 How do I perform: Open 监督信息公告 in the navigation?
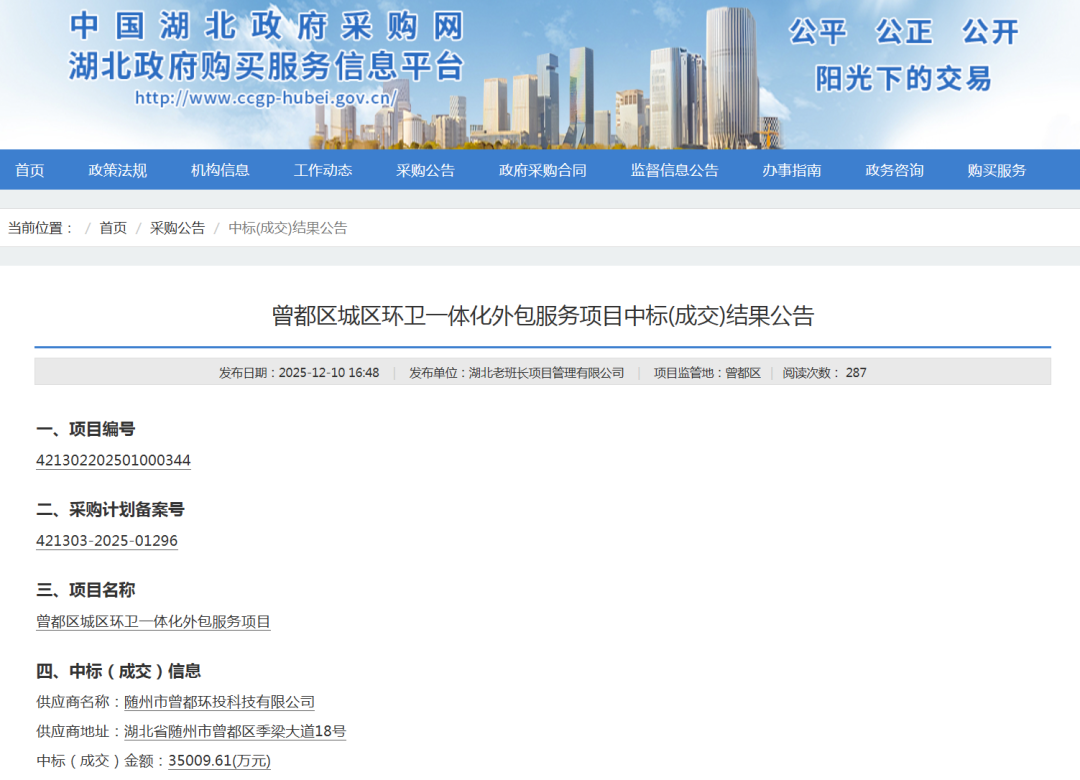click(x=674, y=170)
